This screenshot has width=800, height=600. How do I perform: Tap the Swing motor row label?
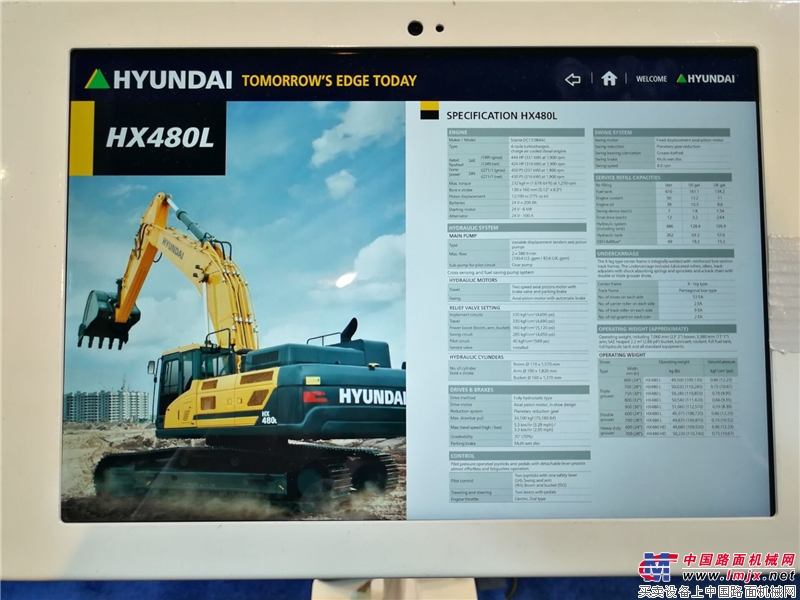[607, 140]
